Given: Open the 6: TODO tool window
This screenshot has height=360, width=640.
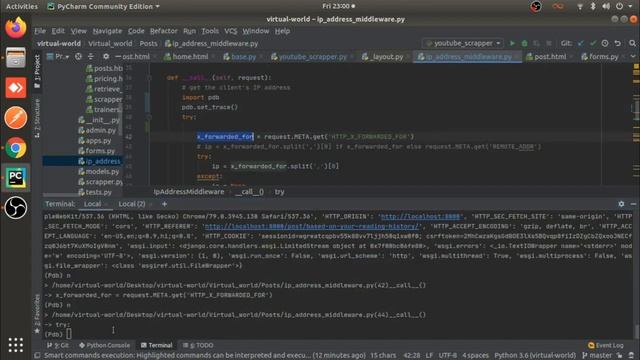Looking at the screenshot, I should [198, 345].
